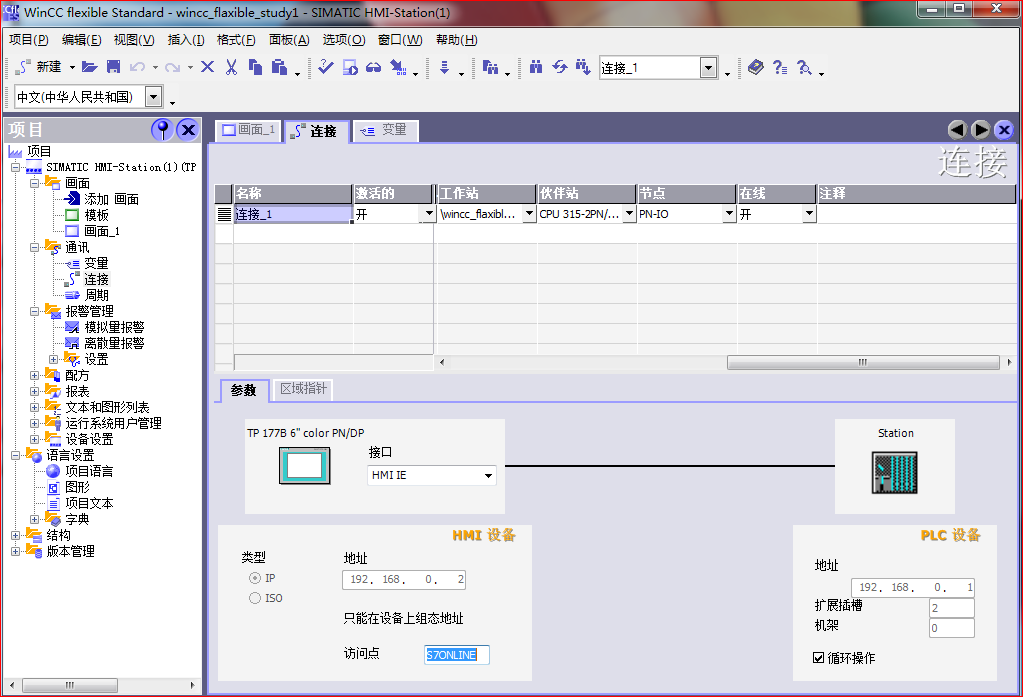Click the TP 177B HMI panel image
Viewport: 1023px width, 697px height.
click(x=305, y=465)
